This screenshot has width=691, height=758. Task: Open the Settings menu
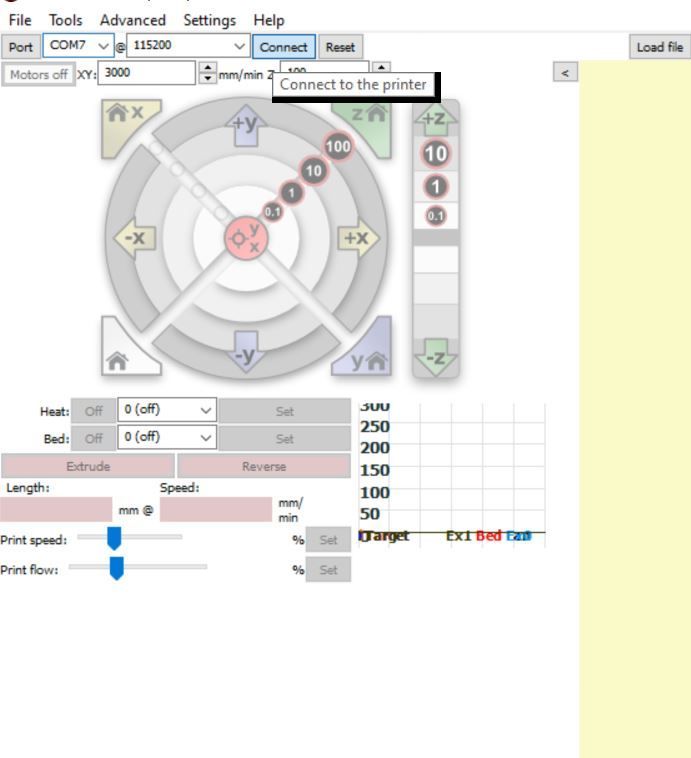209,20
